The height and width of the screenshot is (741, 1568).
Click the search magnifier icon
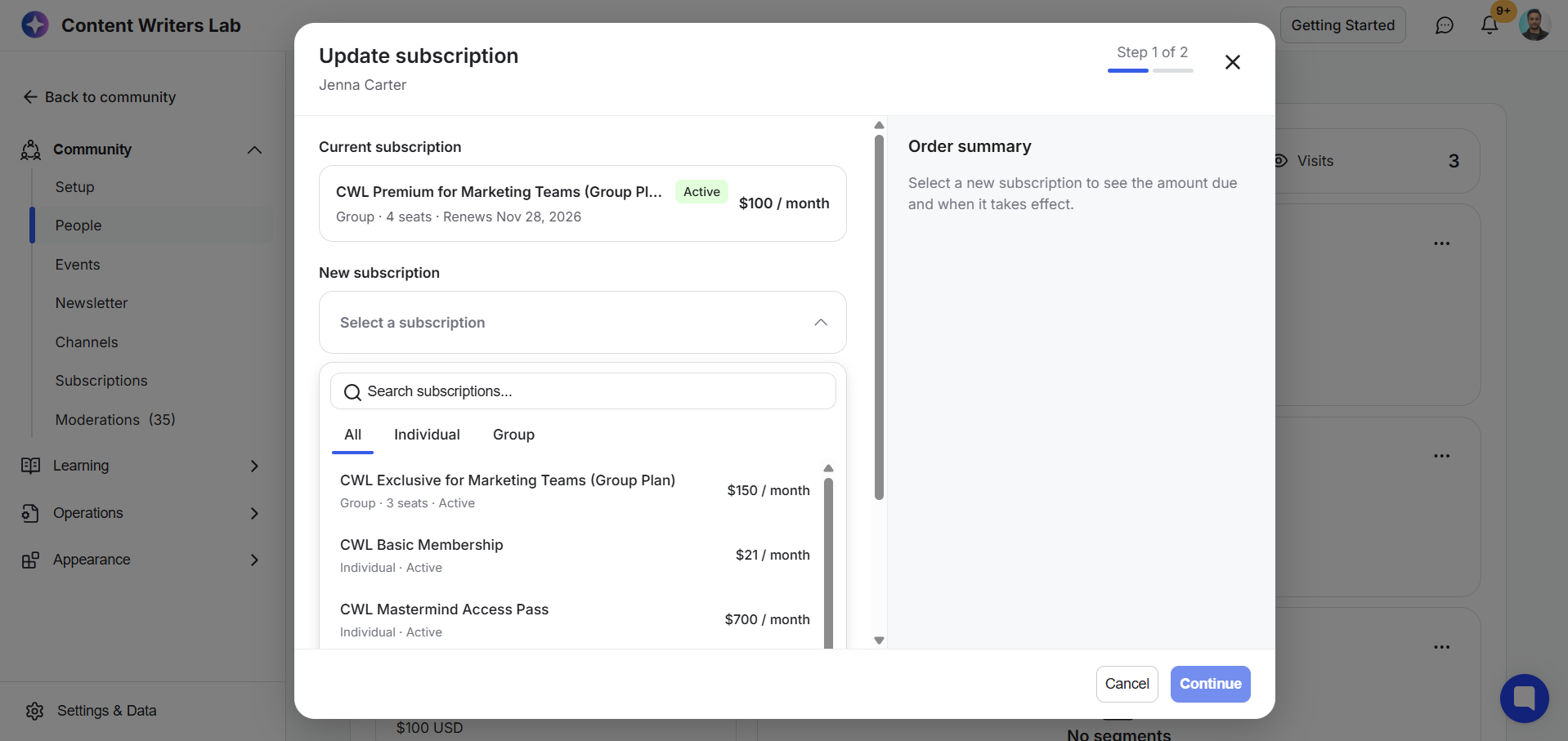[x=352, y=392]
